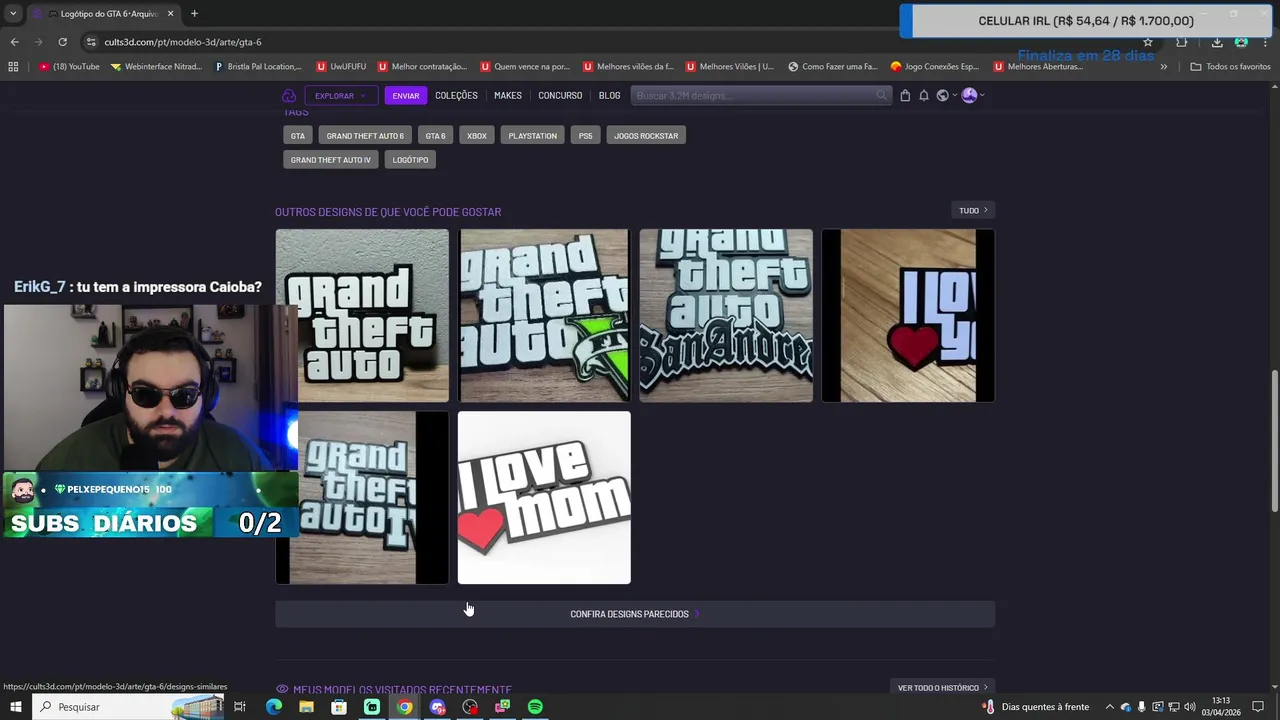The image size is (1280, 720).
Task: Open the volume speaker tray icon
Action: (1190, 707)
